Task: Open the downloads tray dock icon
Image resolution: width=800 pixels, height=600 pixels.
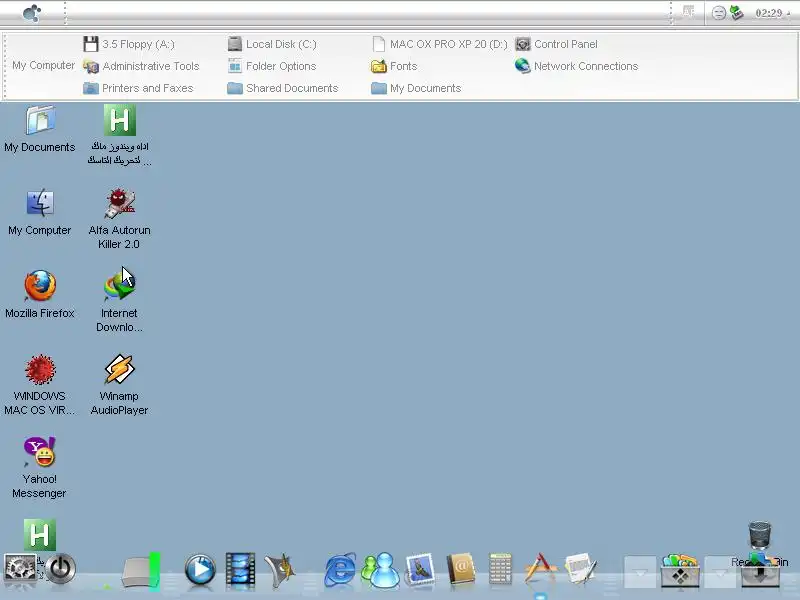Action: click(x=760, y=572)
